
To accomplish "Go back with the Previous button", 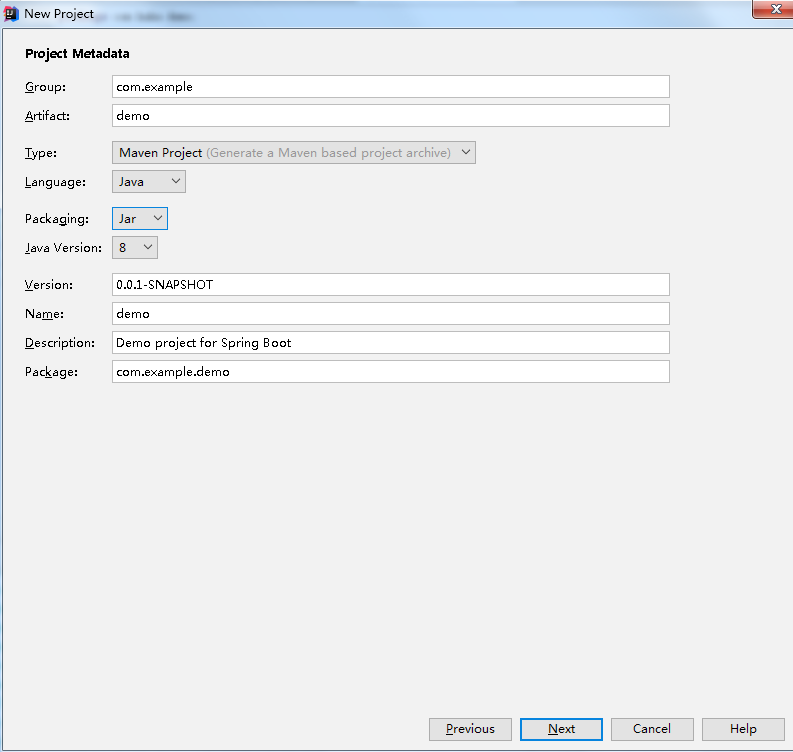I will coord(470,729).
